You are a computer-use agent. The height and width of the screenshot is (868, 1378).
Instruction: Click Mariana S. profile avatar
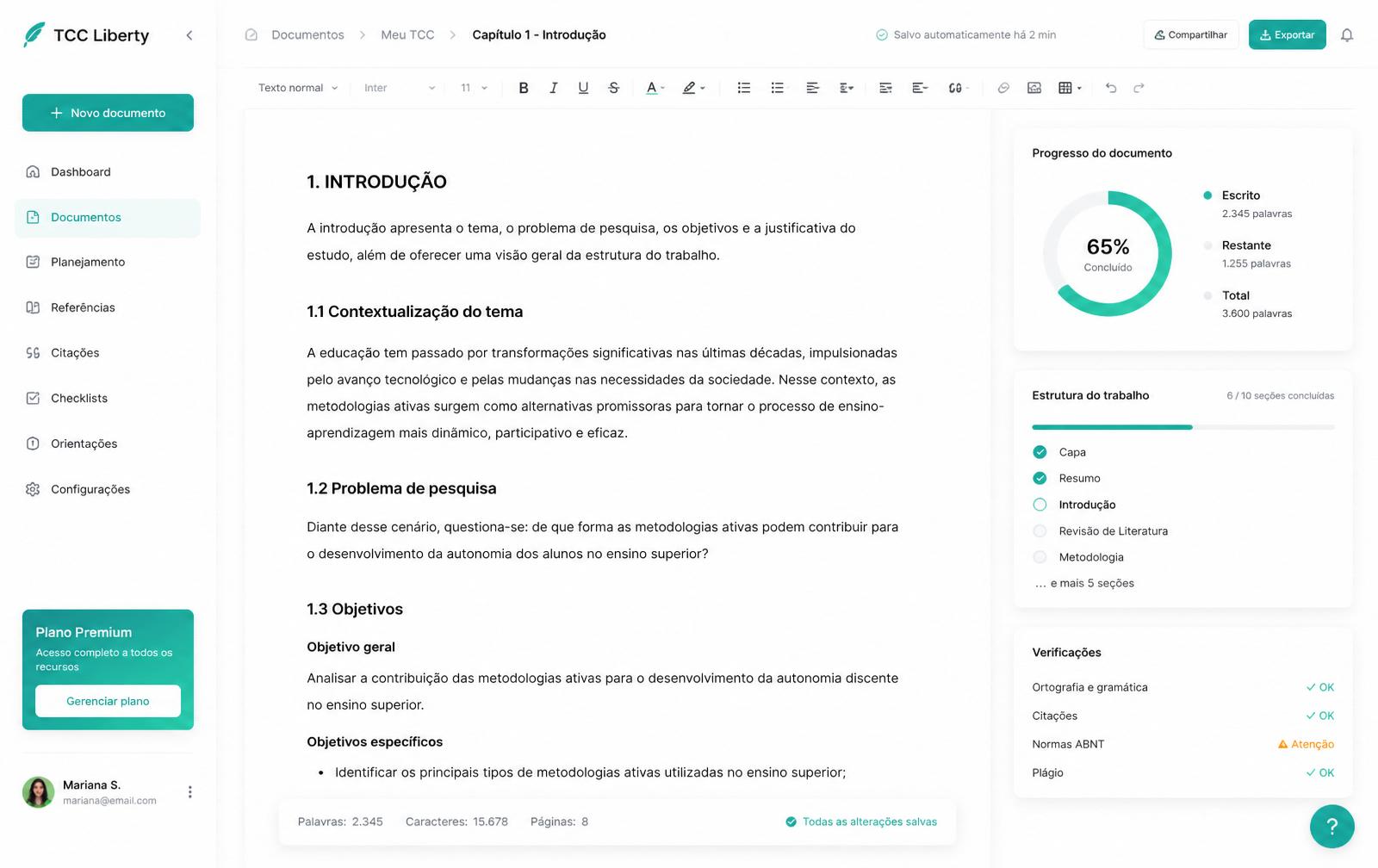coord(38,792)
